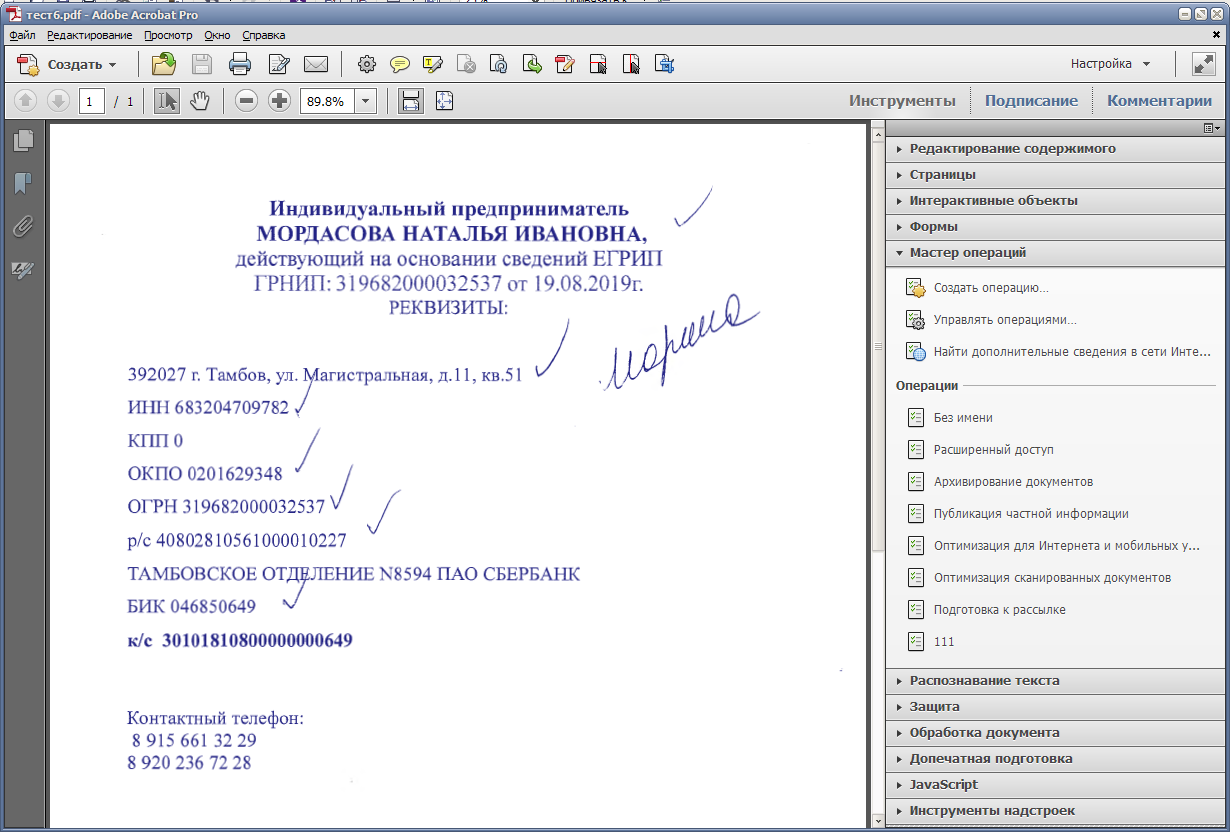1230x832 pixels.
Task: Send file by email envelope icon
Action: coord(316,65)
